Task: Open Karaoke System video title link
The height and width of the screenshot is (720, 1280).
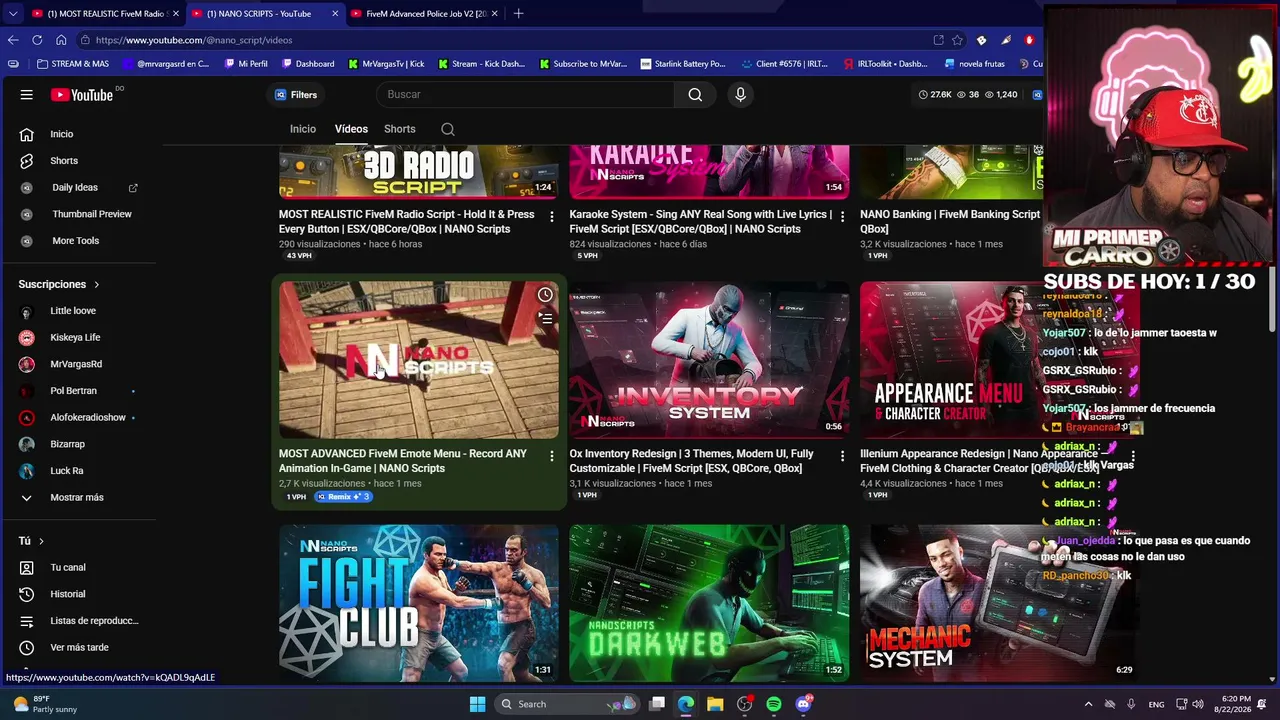Action: [701, 222]
